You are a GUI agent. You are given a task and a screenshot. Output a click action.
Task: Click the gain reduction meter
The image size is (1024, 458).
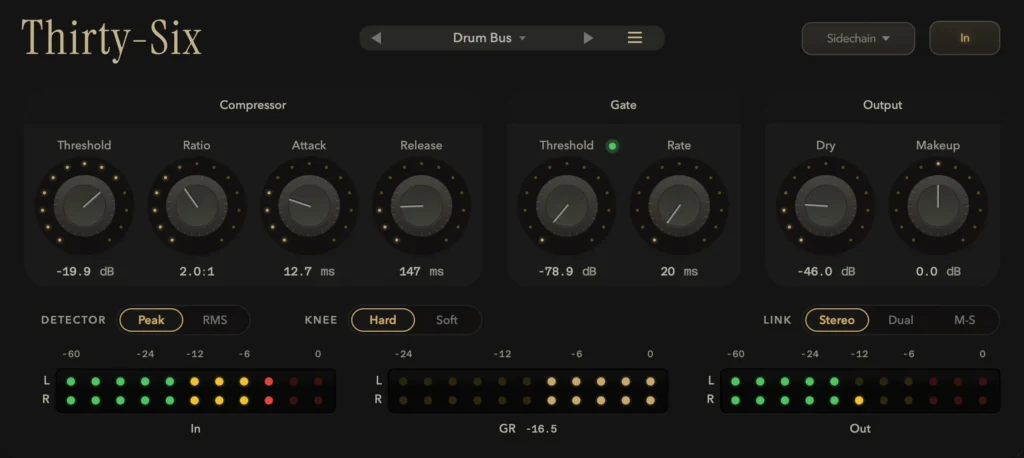[x=528, y=391]
